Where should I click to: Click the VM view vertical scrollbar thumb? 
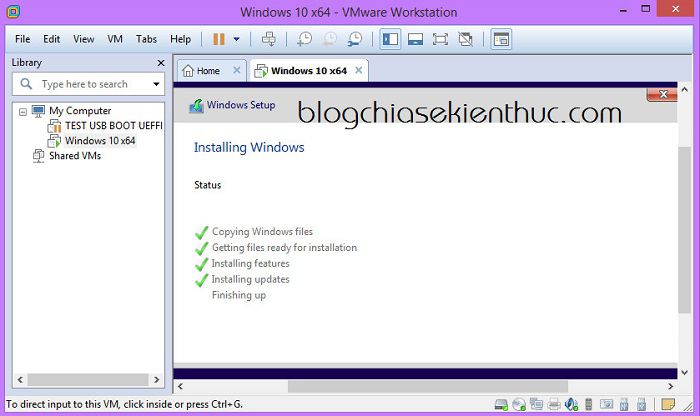click(x=683, y=230)
